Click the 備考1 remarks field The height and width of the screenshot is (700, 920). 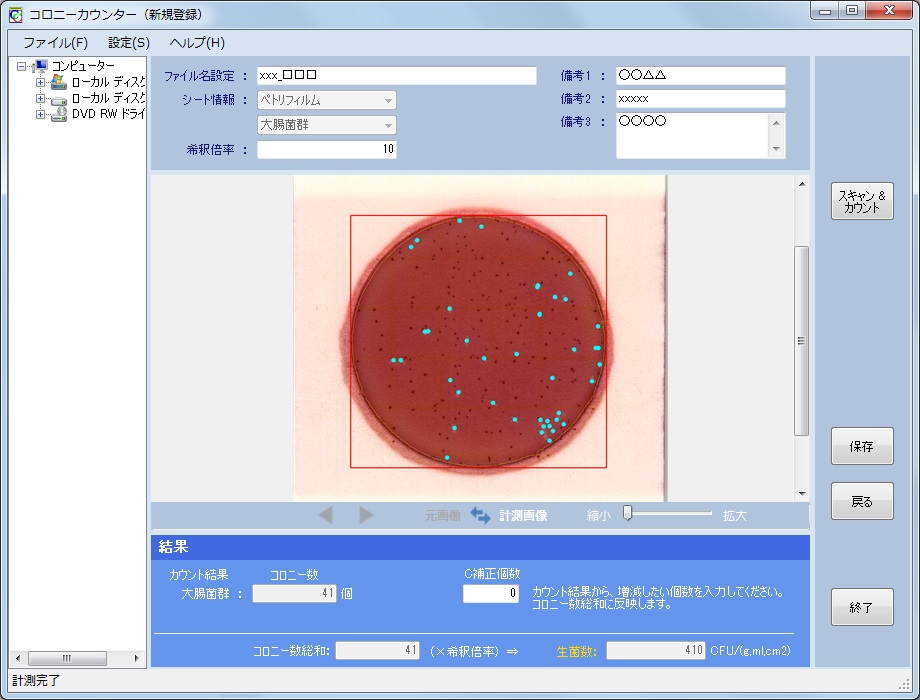tap(701, 76)
